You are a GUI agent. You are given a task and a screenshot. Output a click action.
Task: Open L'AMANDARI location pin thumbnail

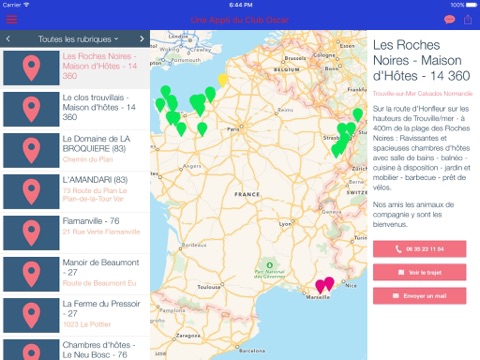click(x=31, y=191)
